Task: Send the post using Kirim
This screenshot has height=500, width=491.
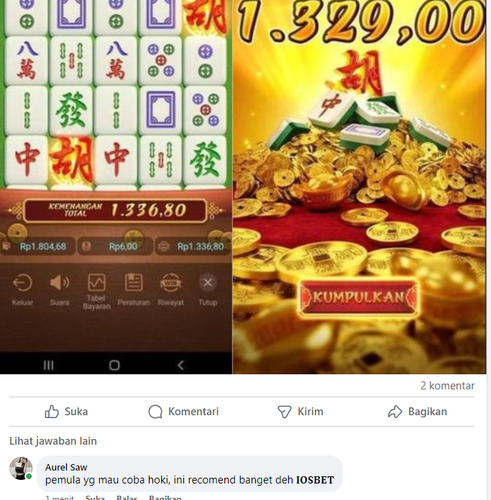Action: click(x=300, y=412)
